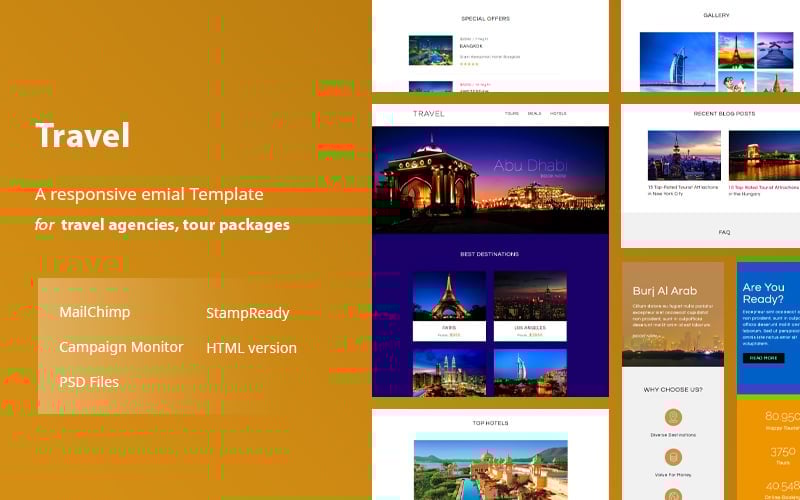
Task: Click the FAQ section heading
Action: pyautogui.click(x=724, y=232)
